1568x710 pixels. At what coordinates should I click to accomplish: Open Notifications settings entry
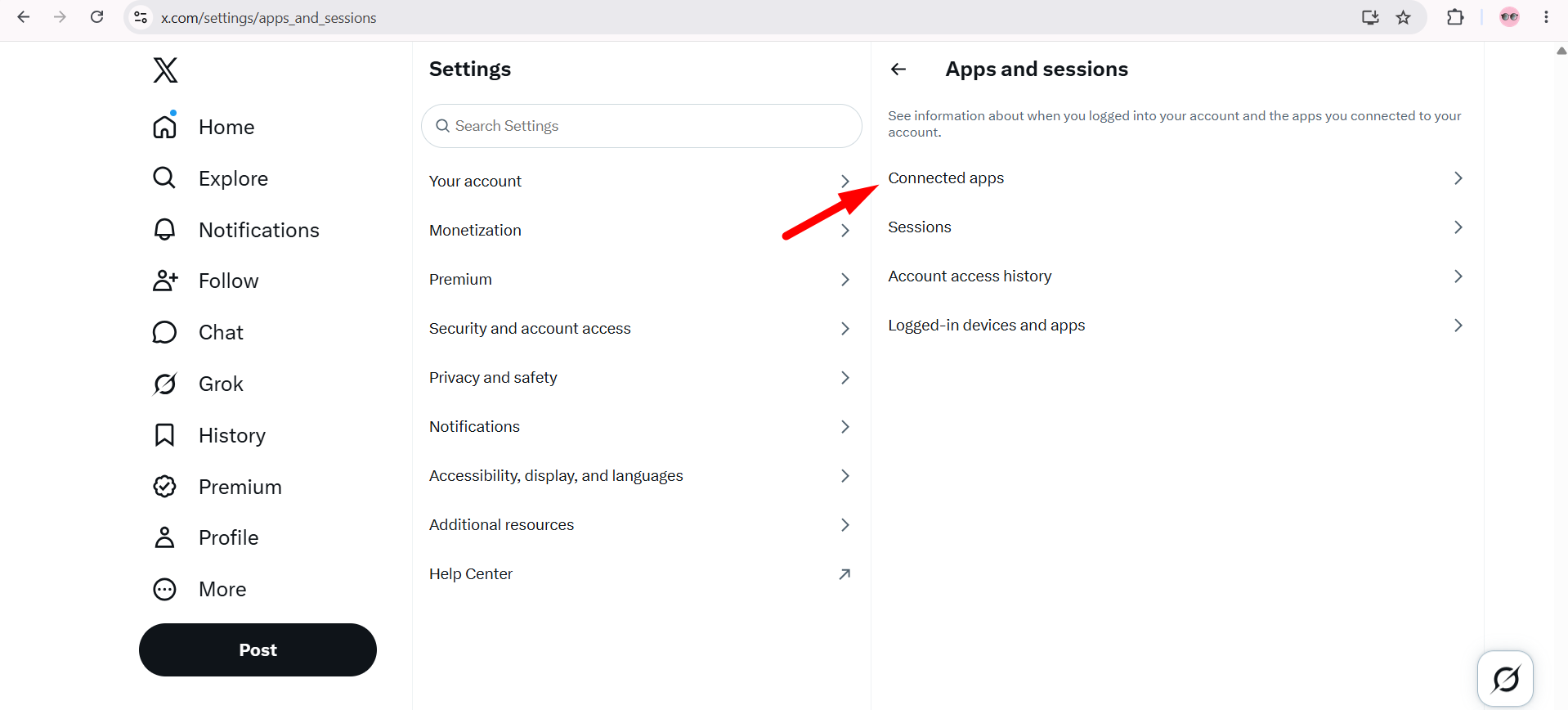(x=642, y=427)
